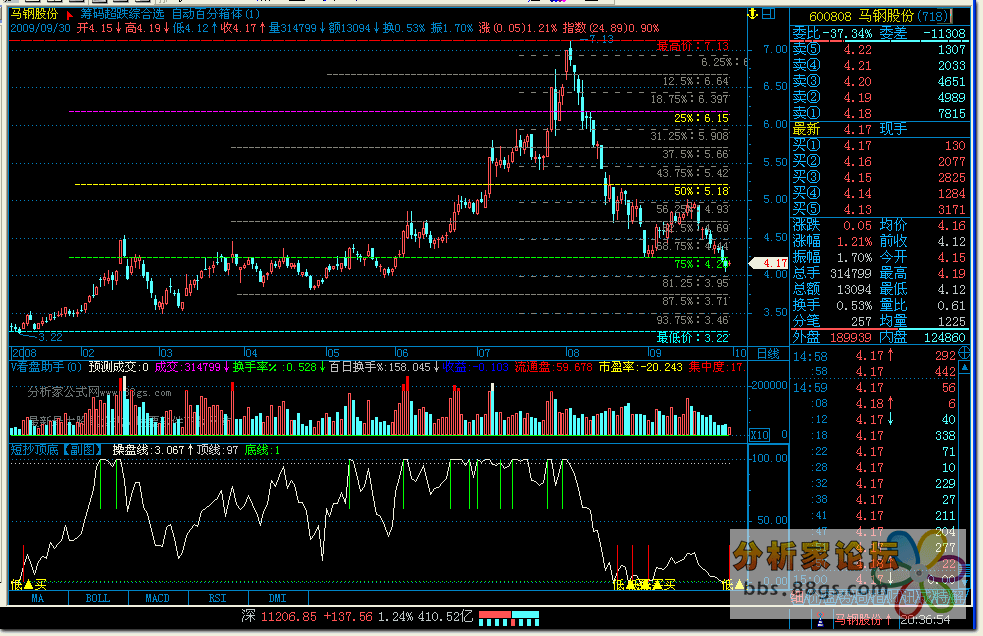
Task: Click the 低▲买 signal at chart's left end
Action: click(x=29, y=585)
